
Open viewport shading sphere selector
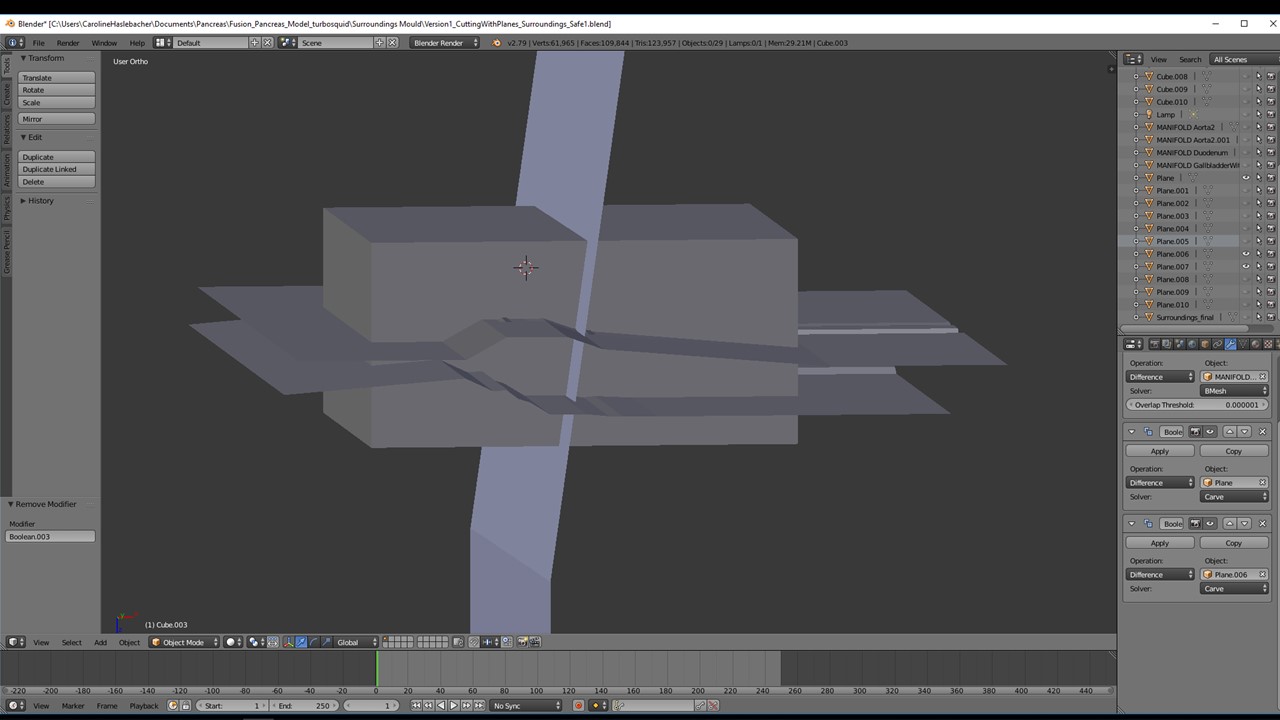point(233,642)
